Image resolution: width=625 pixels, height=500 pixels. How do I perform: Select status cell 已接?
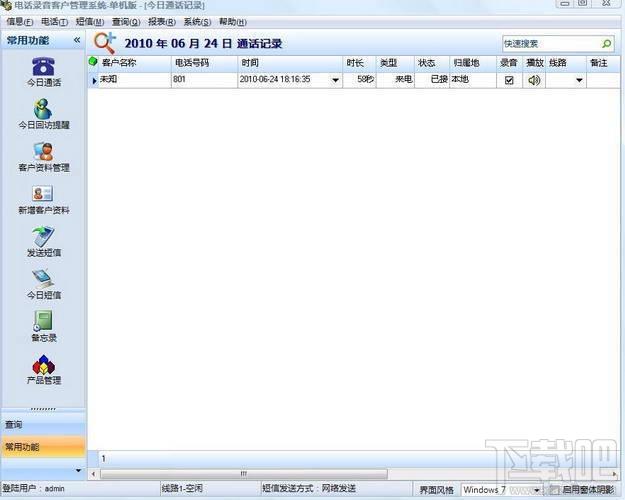pyautogui.click(x=432, y=80)
